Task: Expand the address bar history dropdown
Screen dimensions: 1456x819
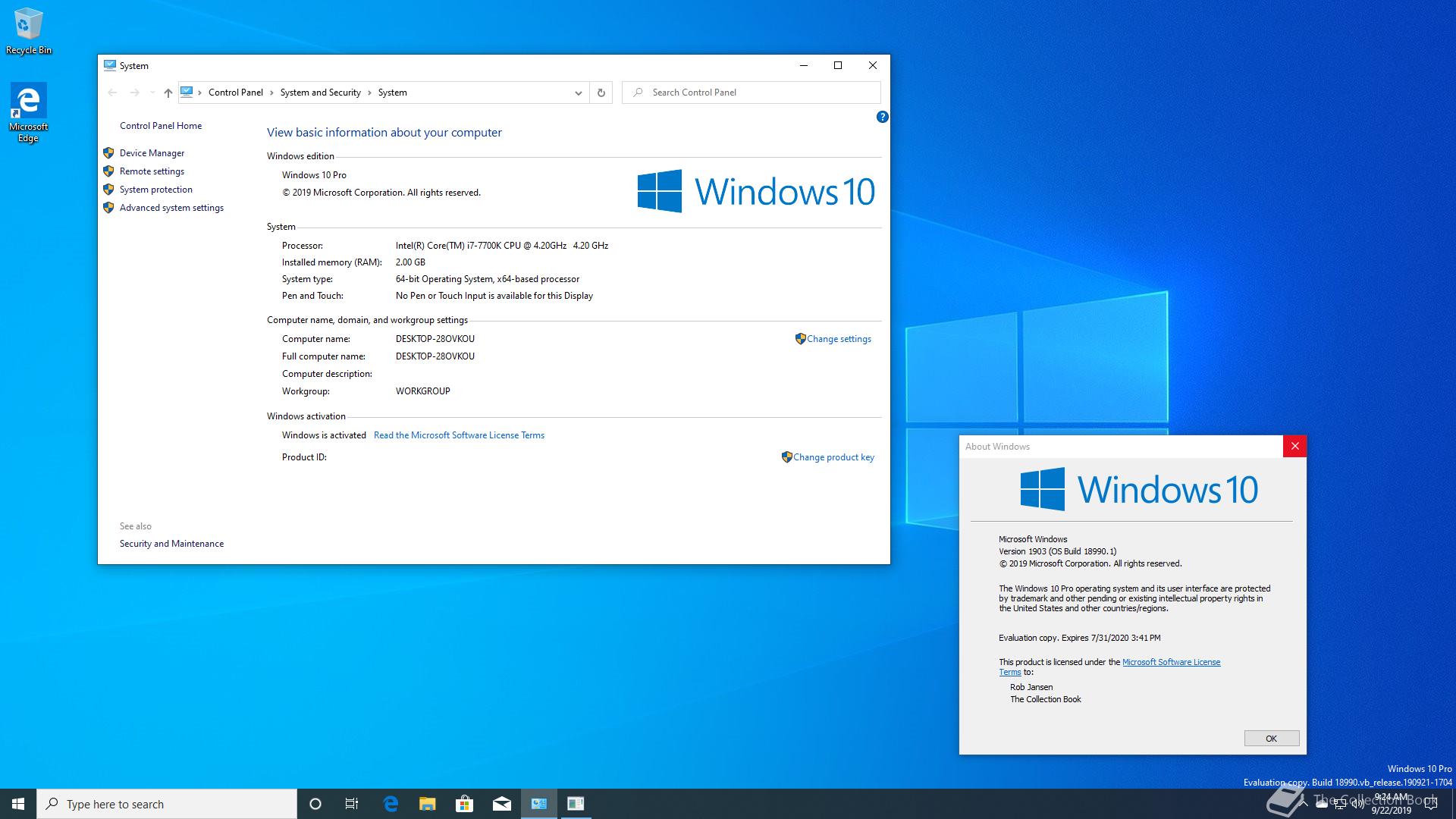Action: click(578, 93)
